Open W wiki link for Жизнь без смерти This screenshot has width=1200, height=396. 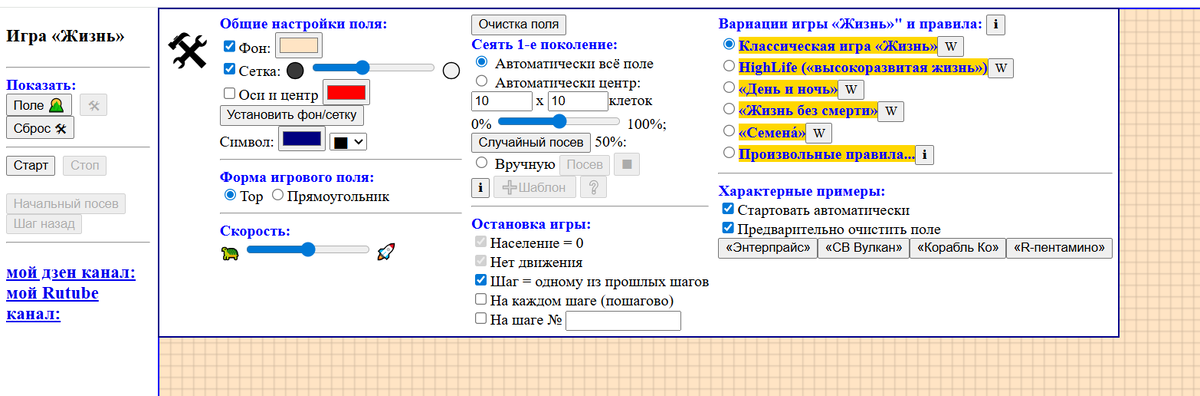click(892, 111)
